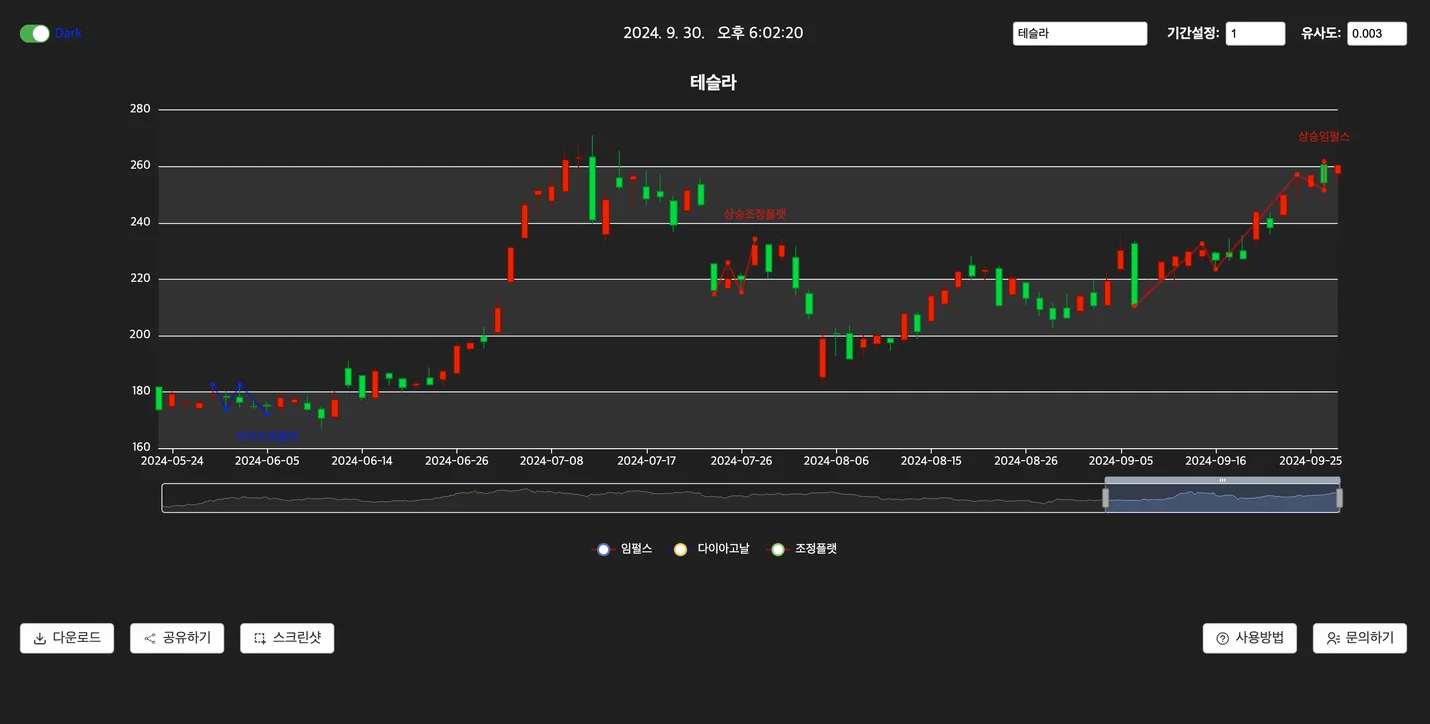The width and height of the screenshot is (1430, 724).
Task: Click the 2024-09-05 axis label
Action: pos(1120,461)
